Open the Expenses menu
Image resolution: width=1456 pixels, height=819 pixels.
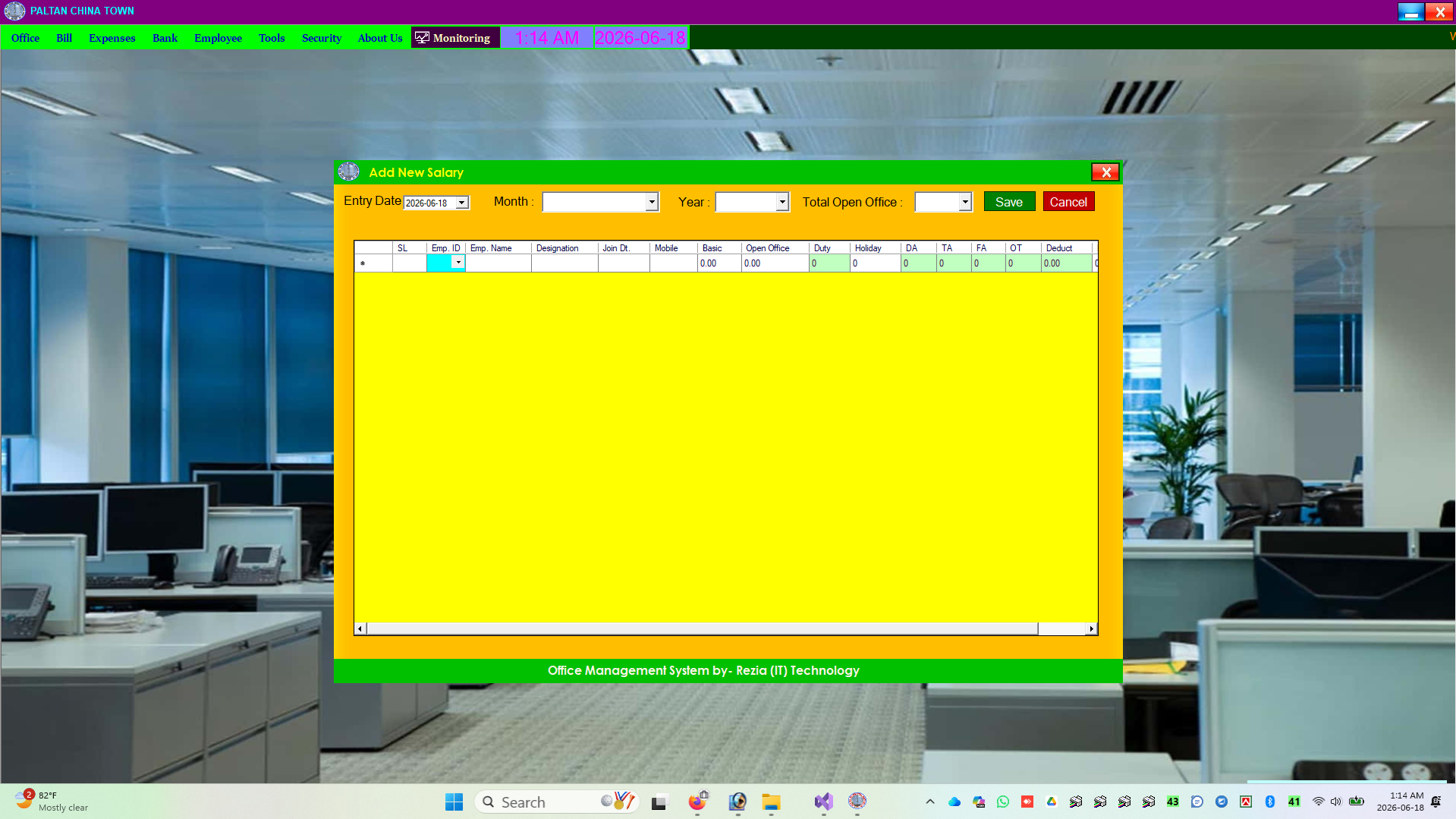112,38
